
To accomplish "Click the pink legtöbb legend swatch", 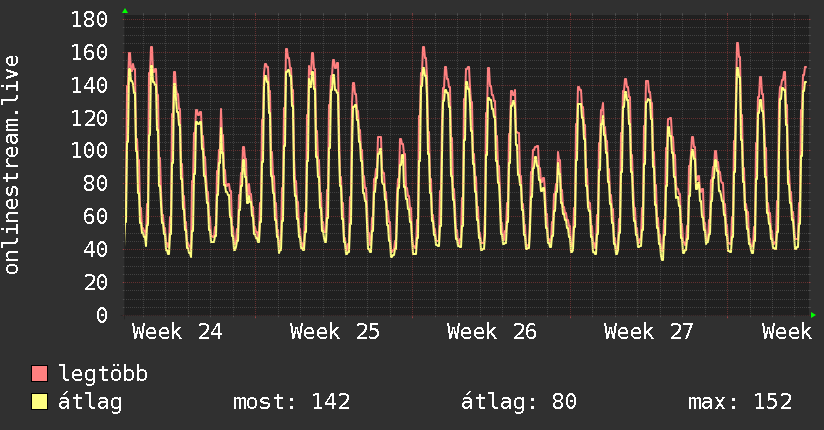I will pos(39,374).
